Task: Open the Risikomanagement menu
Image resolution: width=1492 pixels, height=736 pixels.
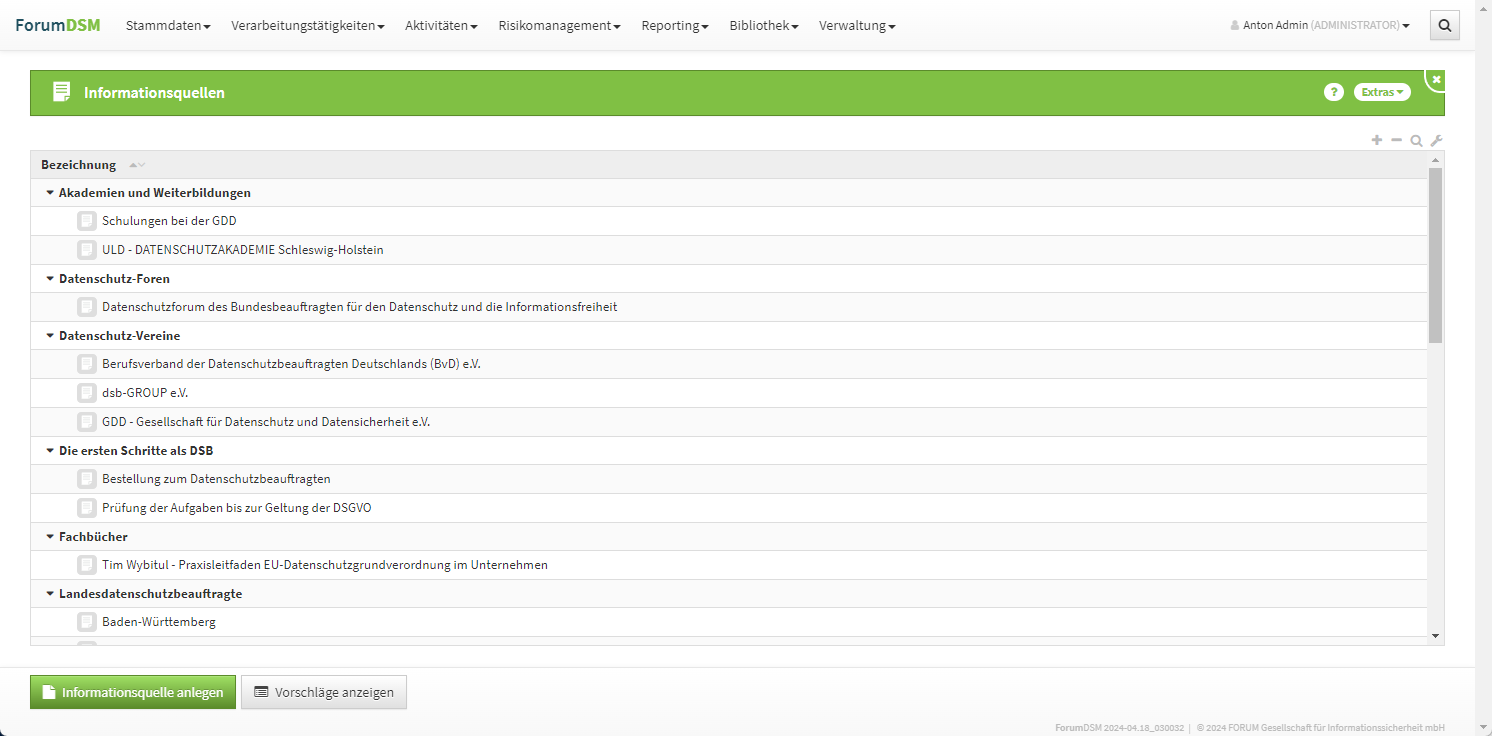Action: point(559,26)
